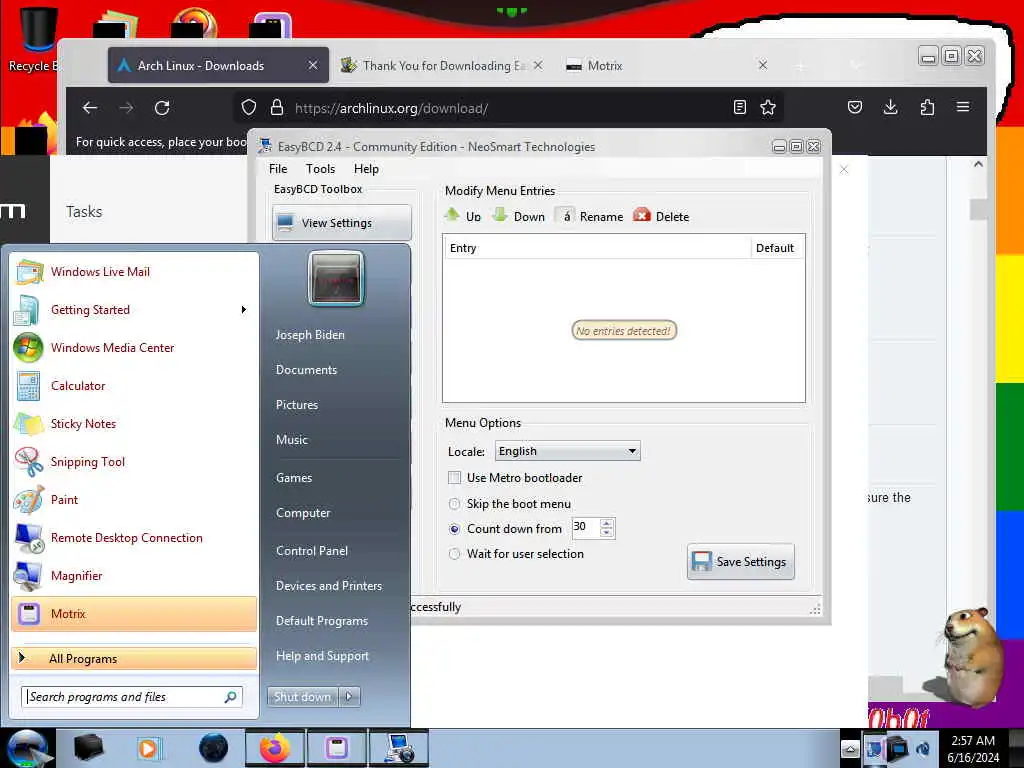1024x768 pixels.
Task: Launch Snipping Tool
Action: [134, 462]
